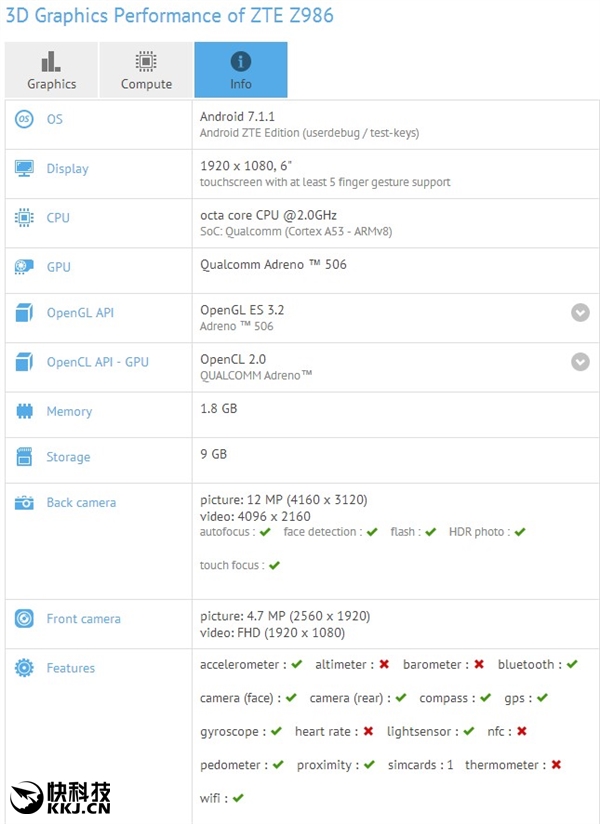Click 'video: FHD (1920 x 1080)' text
This screenshot has height=824, width=600.
click(x=272, y=633)
